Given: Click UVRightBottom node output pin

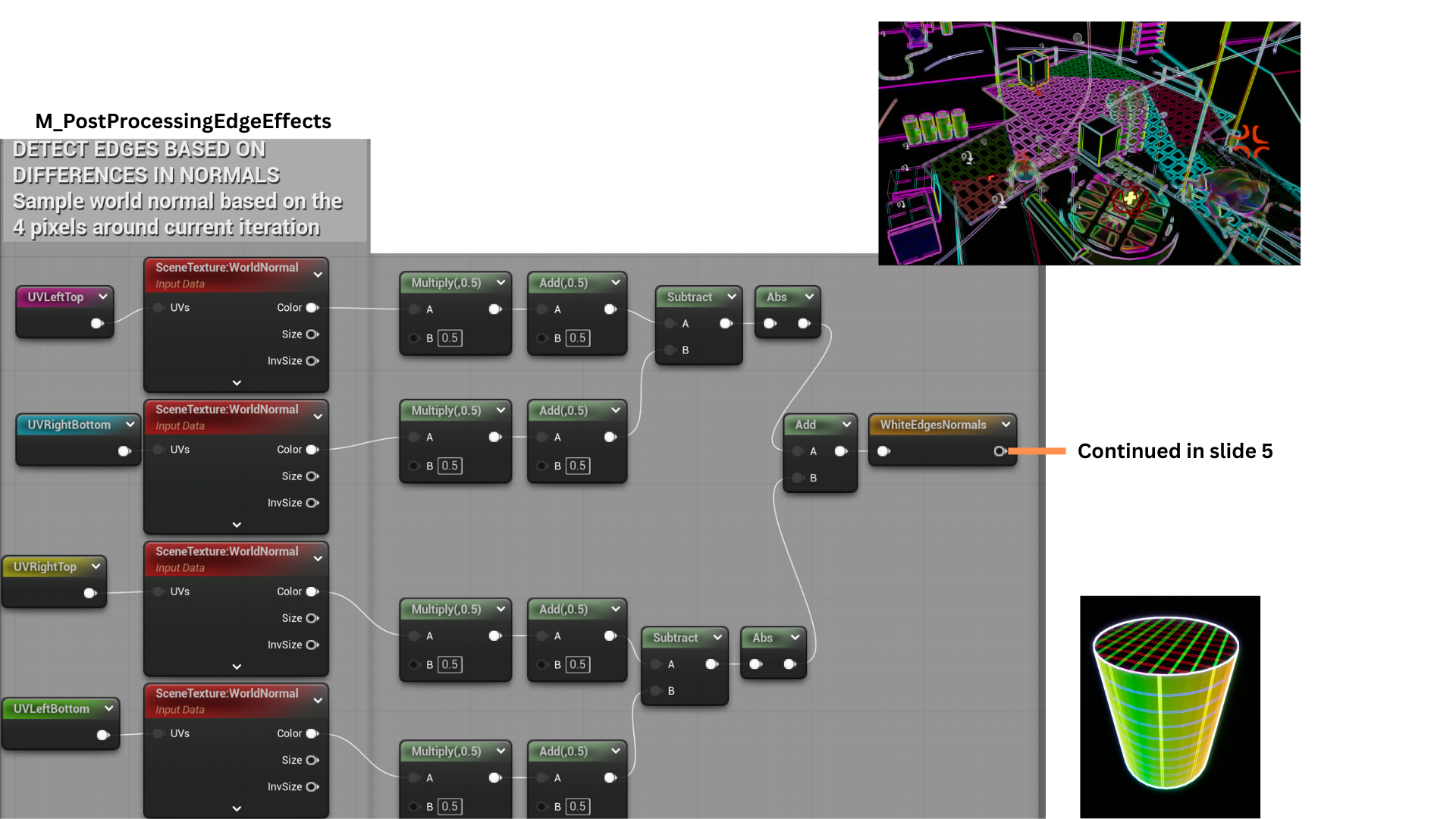Looking at the screenshot, I should pyautogui.click(x=124, y=451).
